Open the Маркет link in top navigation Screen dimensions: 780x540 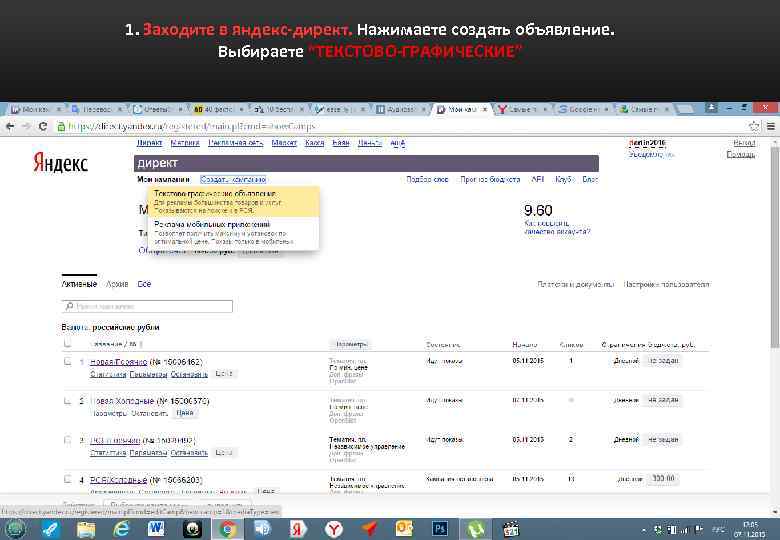284,143
